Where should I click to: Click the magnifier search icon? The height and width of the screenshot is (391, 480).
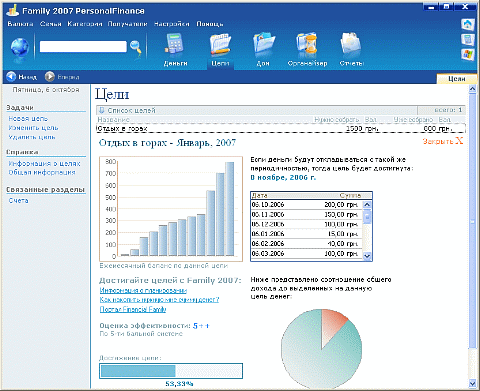point(136,48)
